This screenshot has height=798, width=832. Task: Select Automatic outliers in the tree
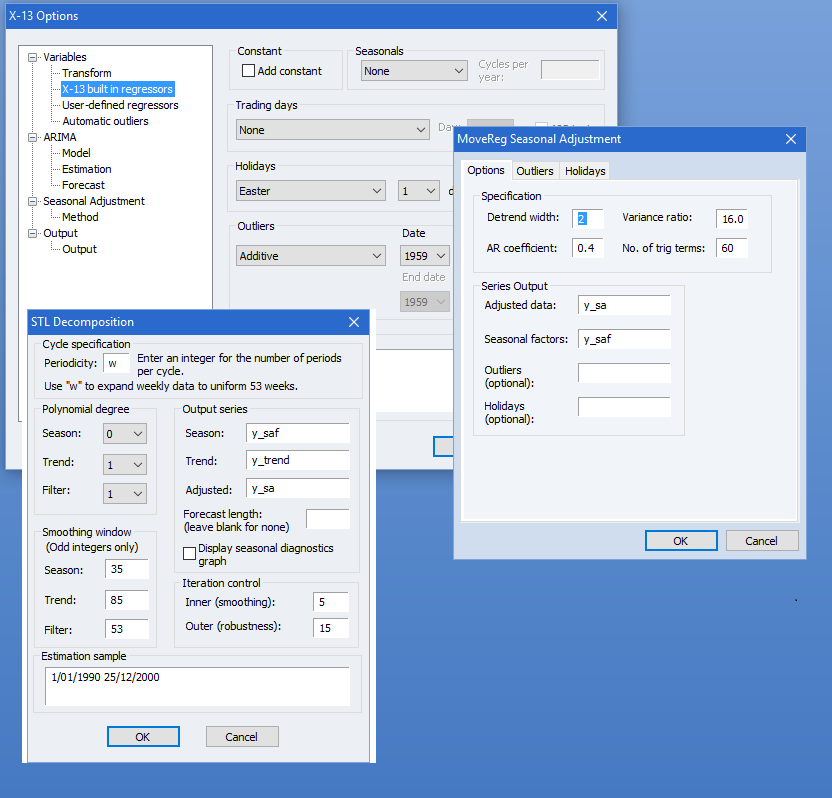click(x=105, y=121)
